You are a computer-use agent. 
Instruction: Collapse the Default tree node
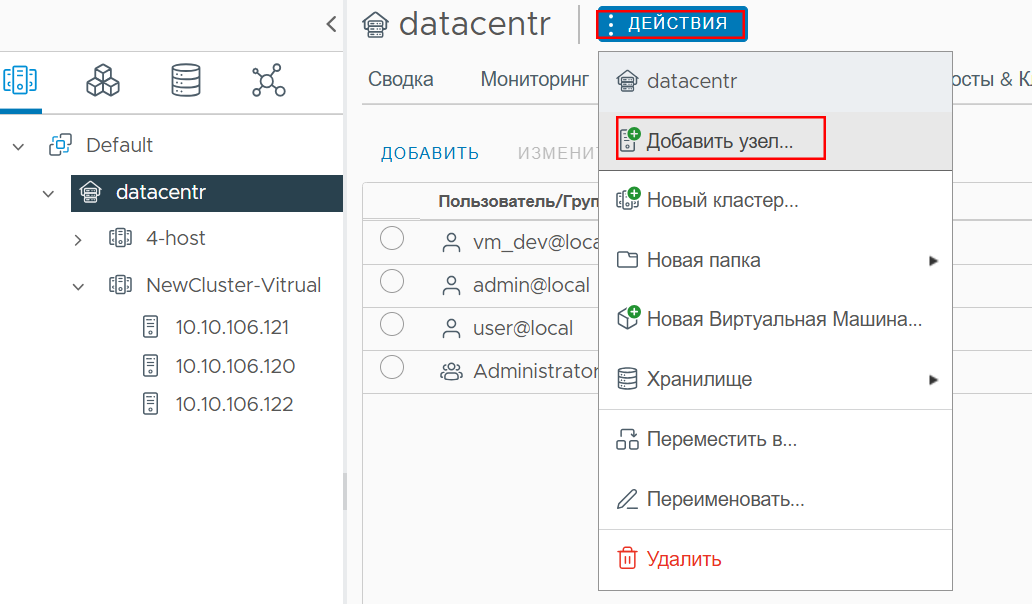point(18,147)
